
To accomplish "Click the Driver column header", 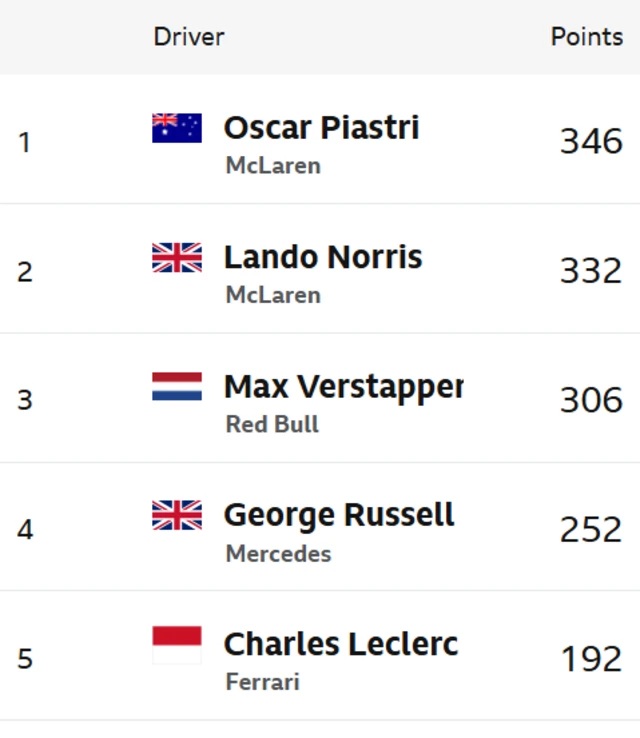I will [189, 37].
